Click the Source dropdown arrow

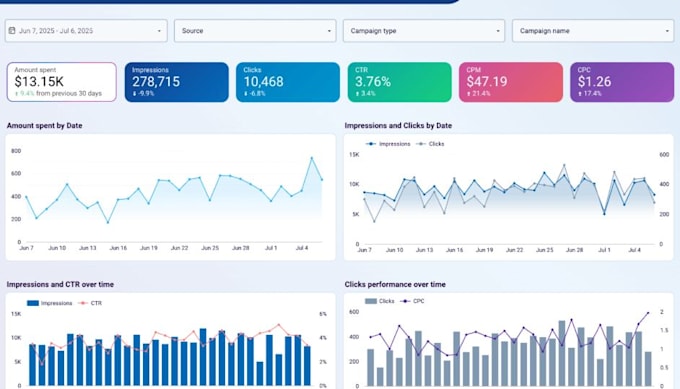pyautogui.click(x=329, y=31)
